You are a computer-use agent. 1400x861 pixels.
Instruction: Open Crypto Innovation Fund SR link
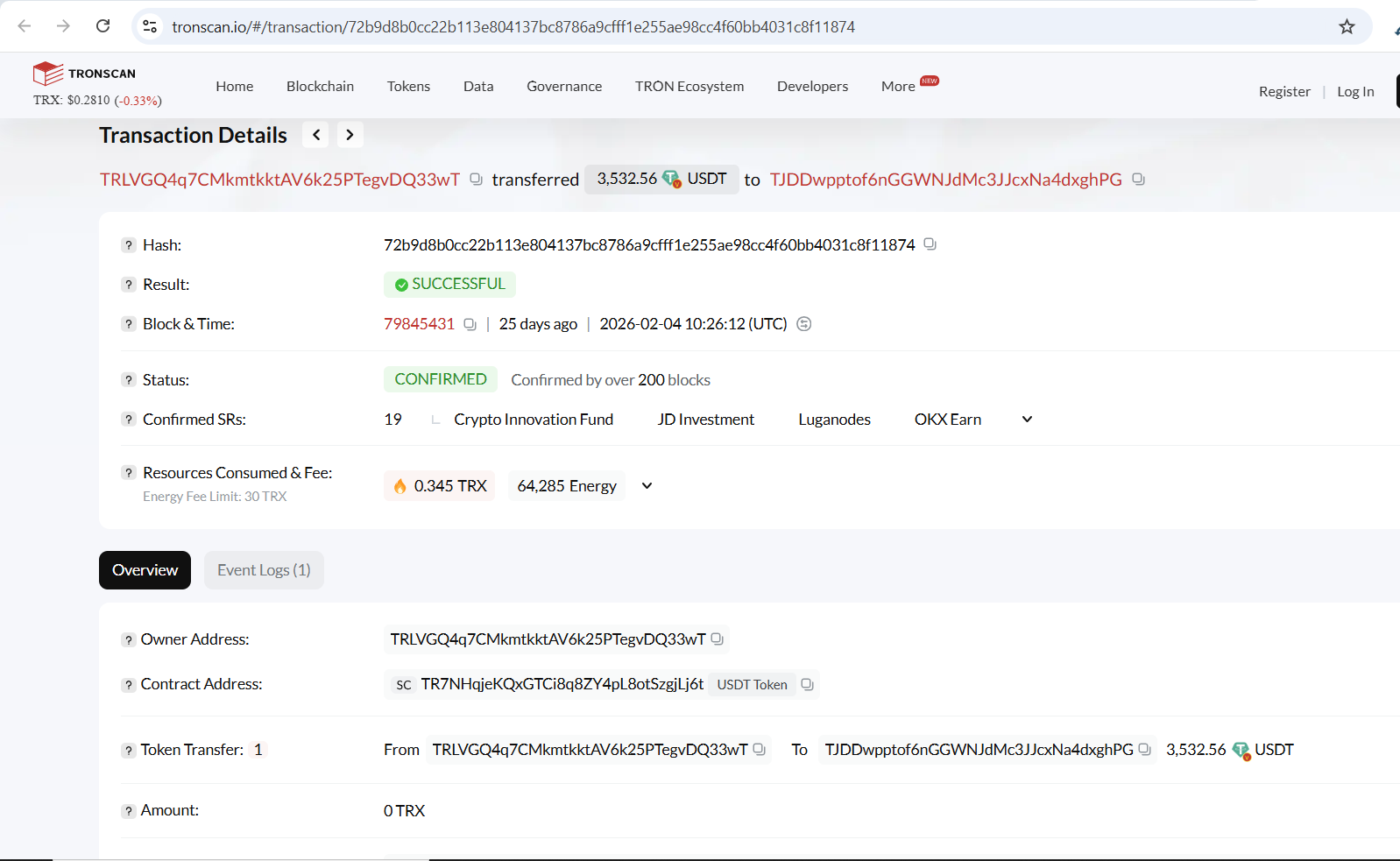(534, 420)
